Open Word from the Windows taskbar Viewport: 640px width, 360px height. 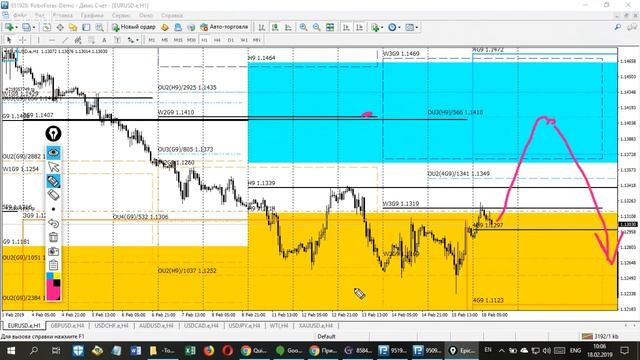pyautogui.click(x=135, y=351)
